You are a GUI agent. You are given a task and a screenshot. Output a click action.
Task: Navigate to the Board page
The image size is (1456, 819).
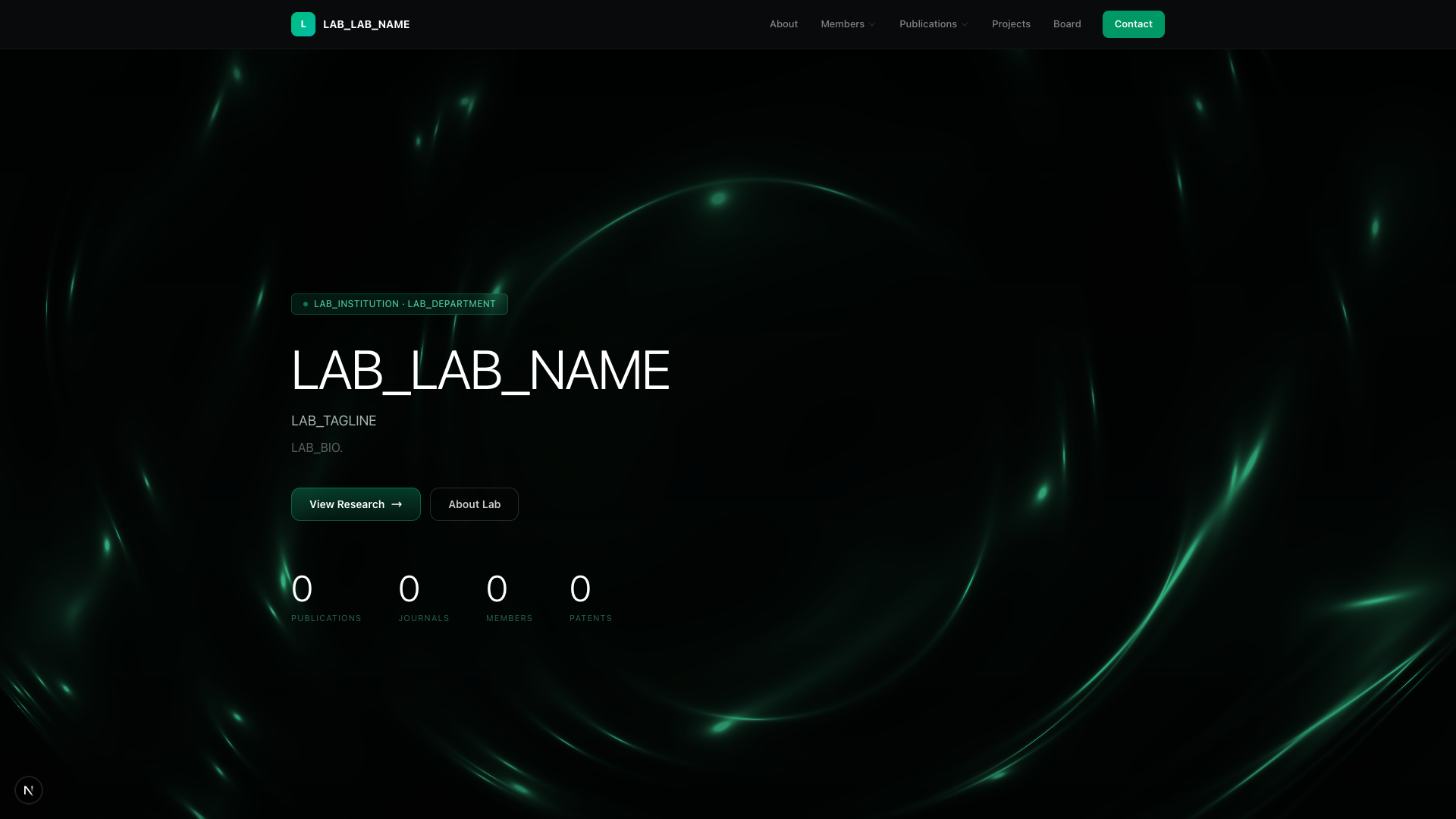[1067, 24]
